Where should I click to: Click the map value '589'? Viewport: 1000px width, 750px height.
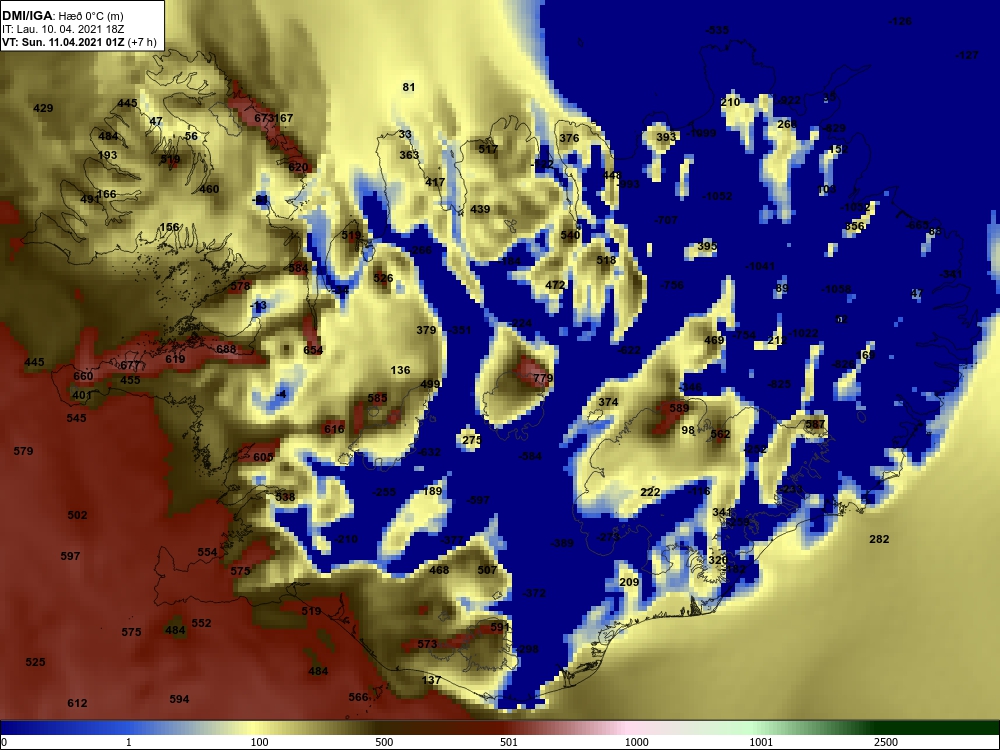(679, 409)
